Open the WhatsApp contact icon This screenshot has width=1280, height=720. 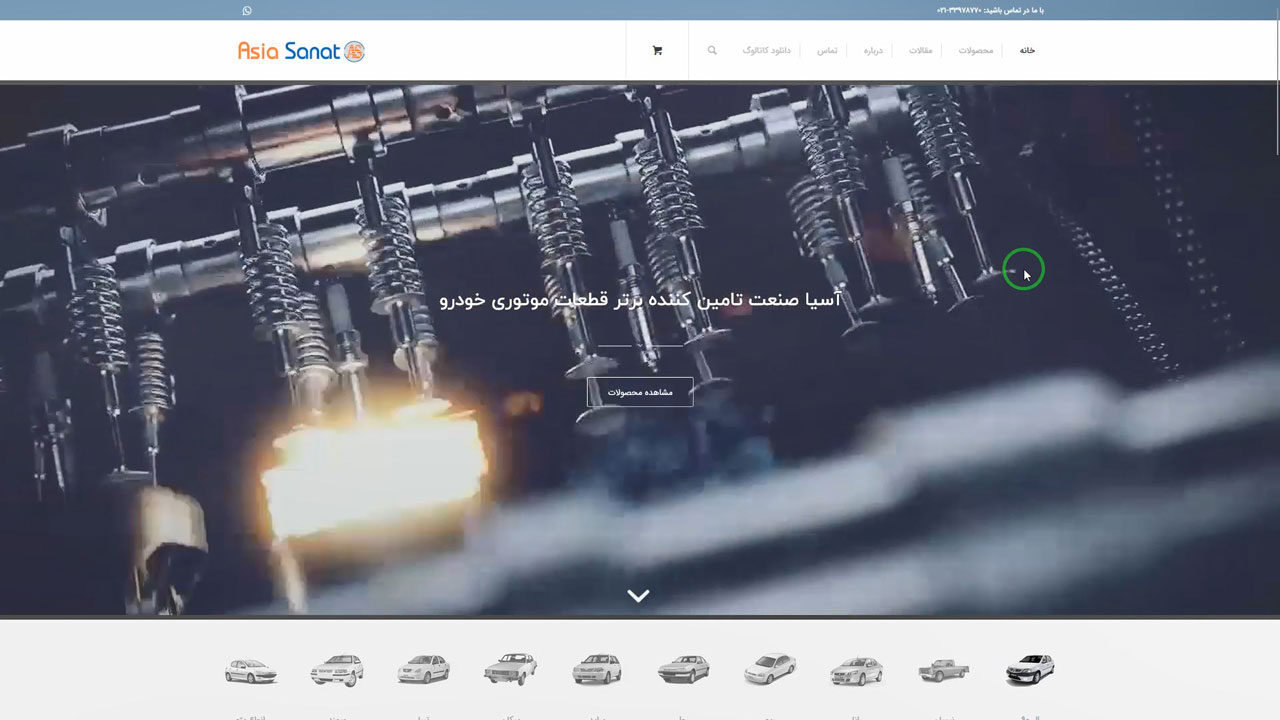(247, 11)
